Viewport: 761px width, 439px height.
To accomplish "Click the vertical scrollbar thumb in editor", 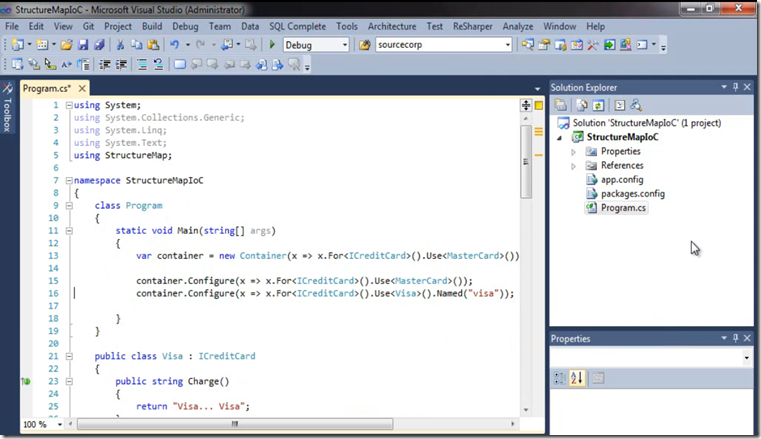I will [x=526, y=162].
